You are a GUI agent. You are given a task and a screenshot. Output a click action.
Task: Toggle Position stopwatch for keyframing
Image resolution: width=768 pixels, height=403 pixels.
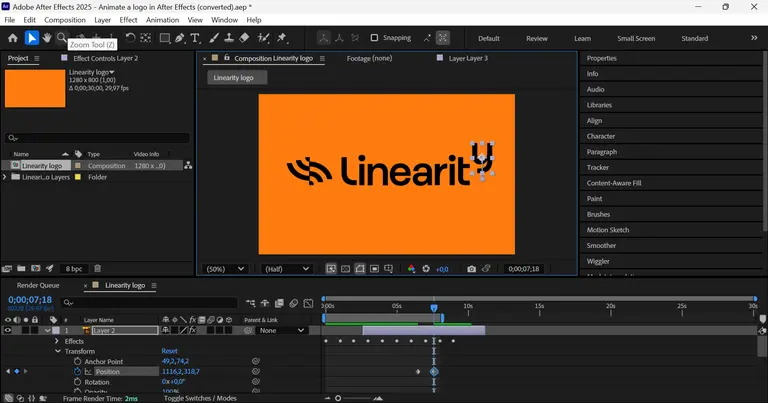click(x=77, y=371)
